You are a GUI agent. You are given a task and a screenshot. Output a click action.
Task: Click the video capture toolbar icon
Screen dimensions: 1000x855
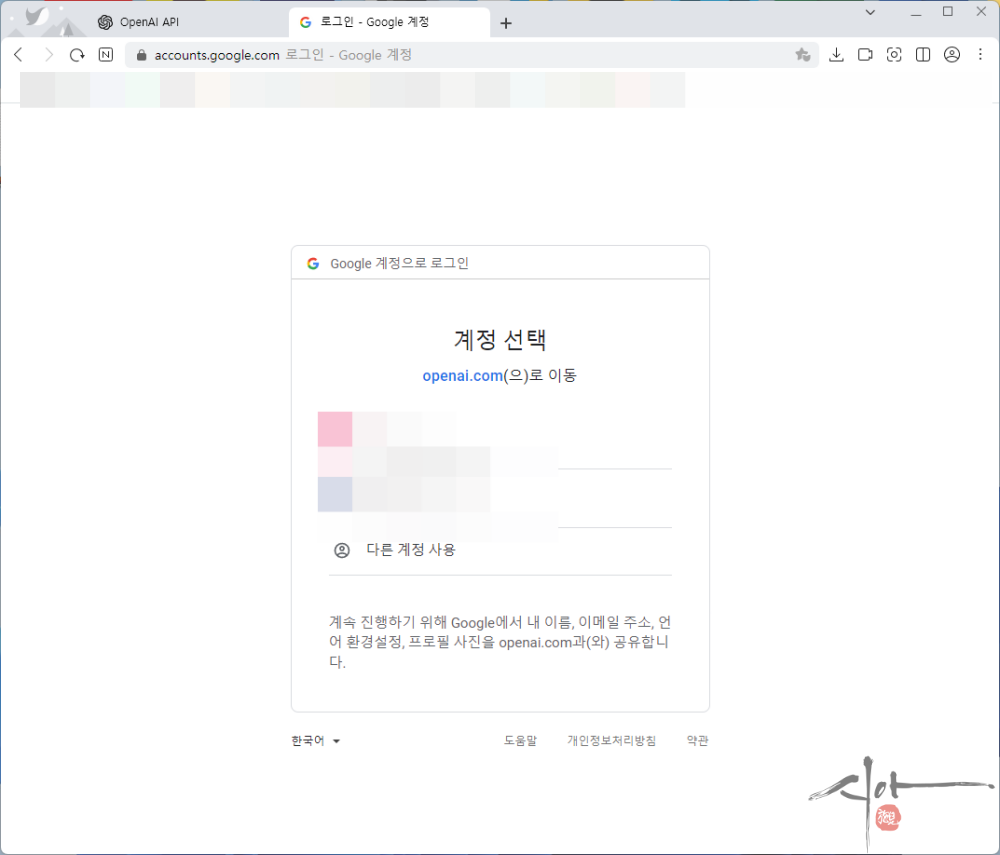coord(865,55)
